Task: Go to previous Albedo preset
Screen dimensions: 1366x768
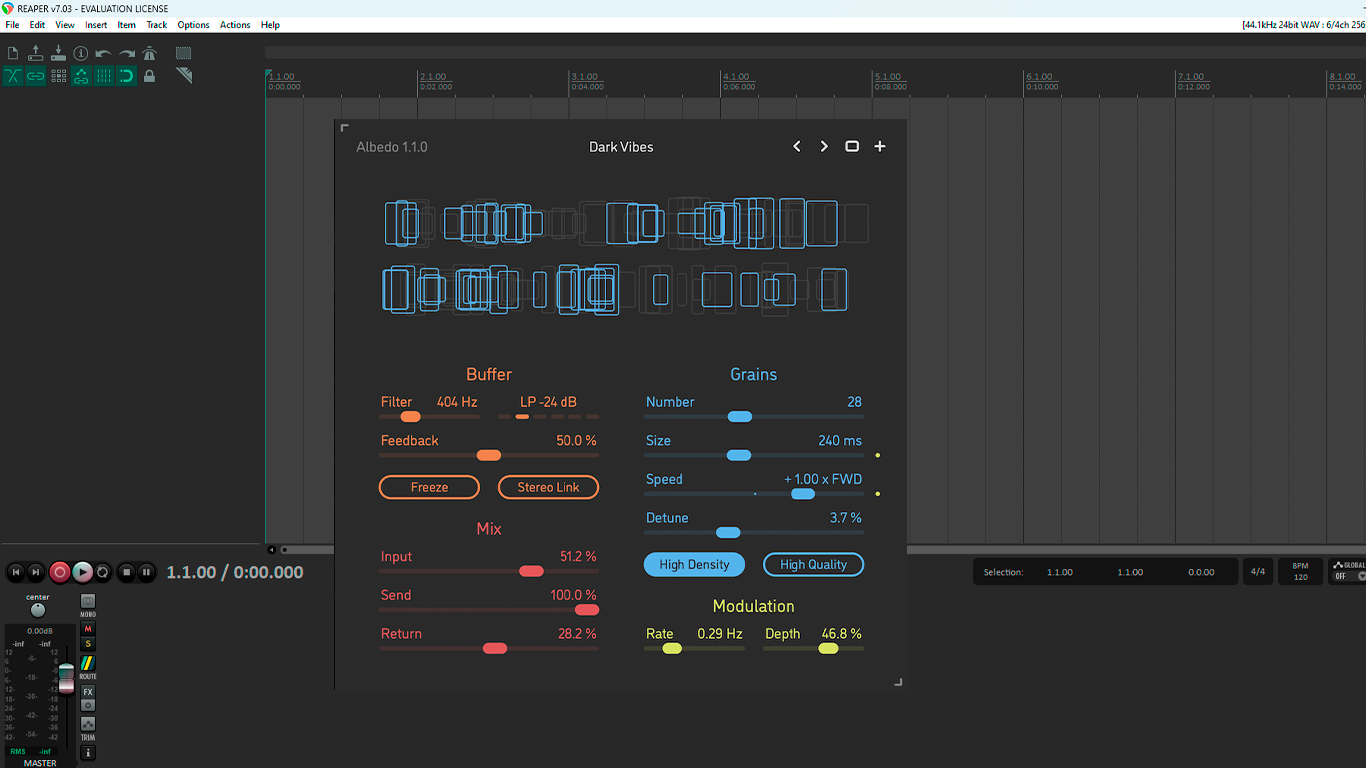Action: click(x=797, y=146)
